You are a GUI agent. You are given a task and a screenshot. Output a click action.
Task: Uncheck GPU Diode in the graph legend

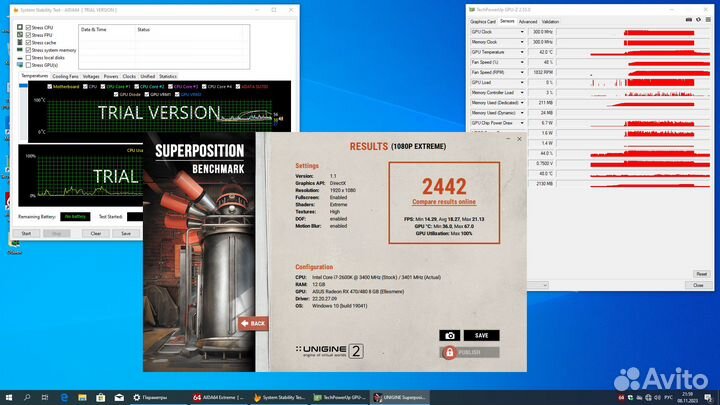point(116,95)
